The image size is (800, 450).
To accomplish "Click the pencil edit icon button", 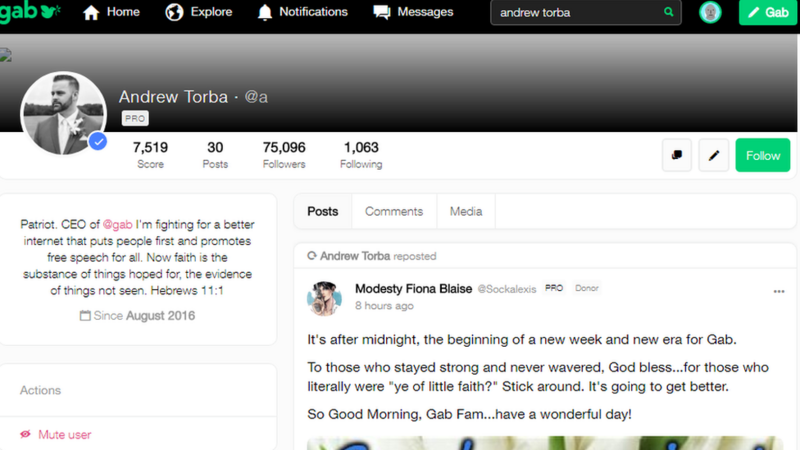I will [x=714, y=155].
